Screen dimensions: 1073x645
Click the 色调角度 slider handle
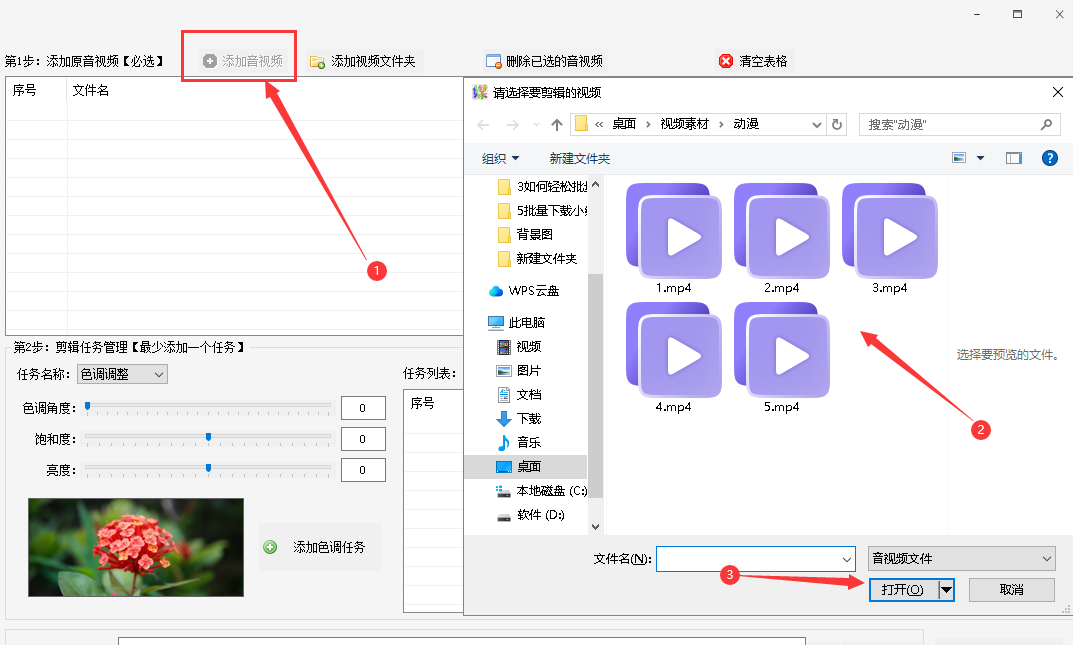click(x=88, y=406)
